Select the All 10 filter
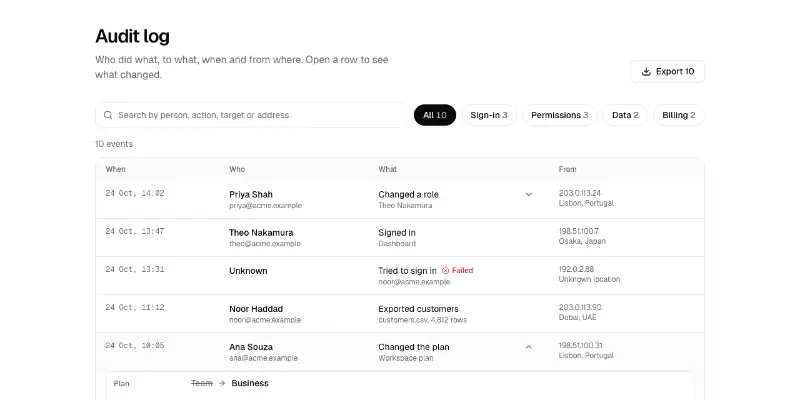The height and width of the screenshot is (400, 800). [x=435, y=115]
